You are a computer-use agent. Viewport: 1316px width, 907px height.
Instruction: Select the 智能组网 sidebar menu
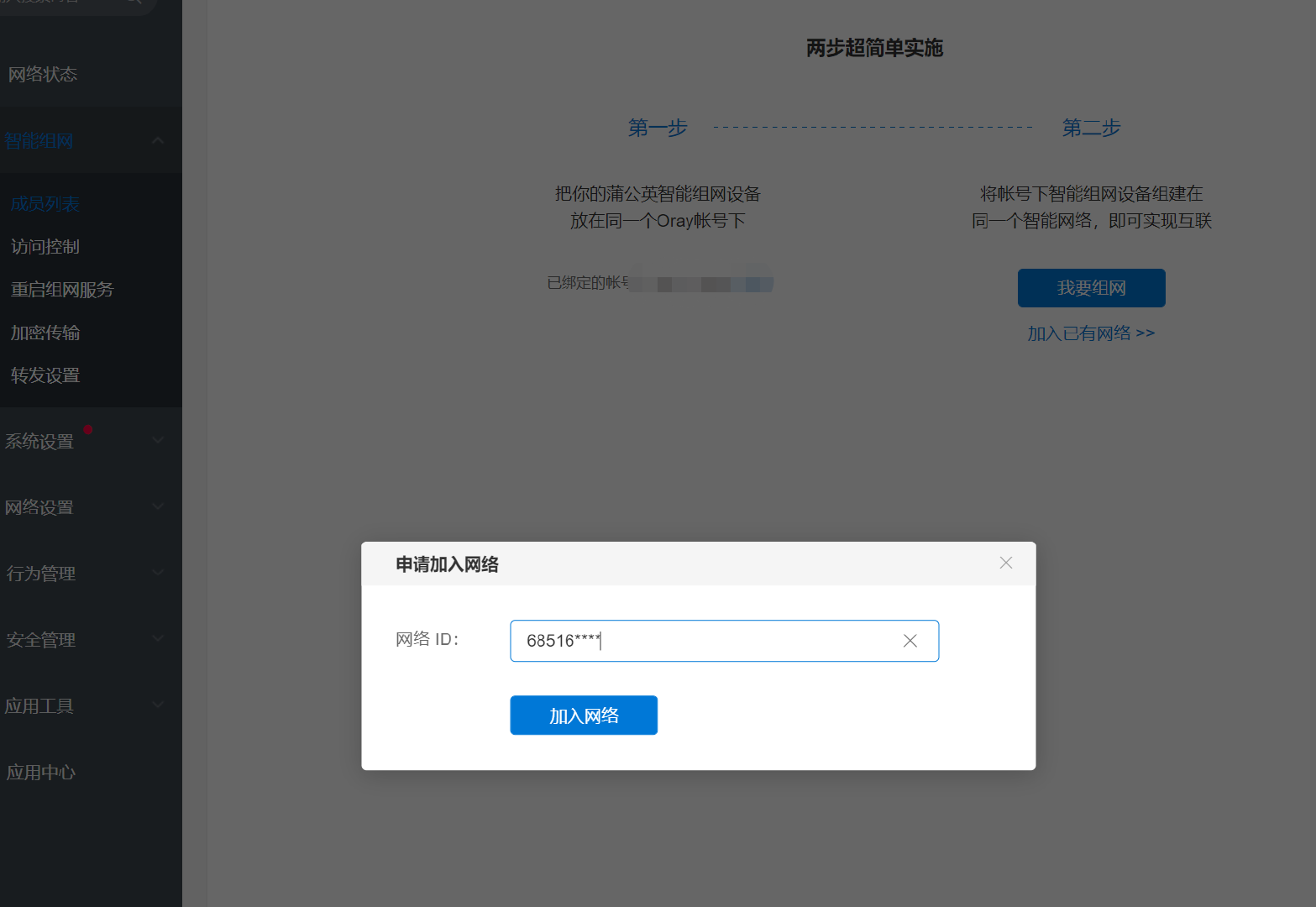[x=39, y=140]
